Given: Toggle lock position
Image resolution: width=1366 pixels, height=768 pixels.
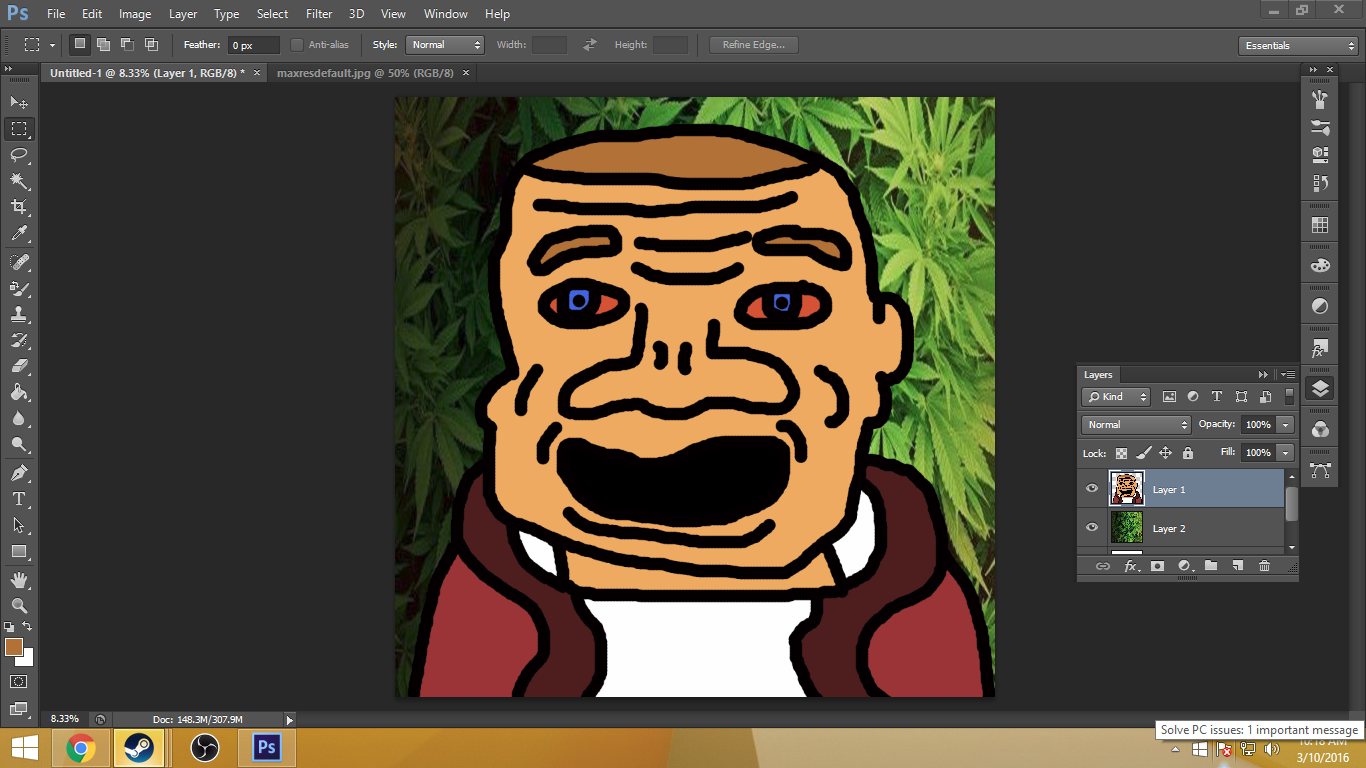Looking at the screenshot, I should coord(1166,453).
